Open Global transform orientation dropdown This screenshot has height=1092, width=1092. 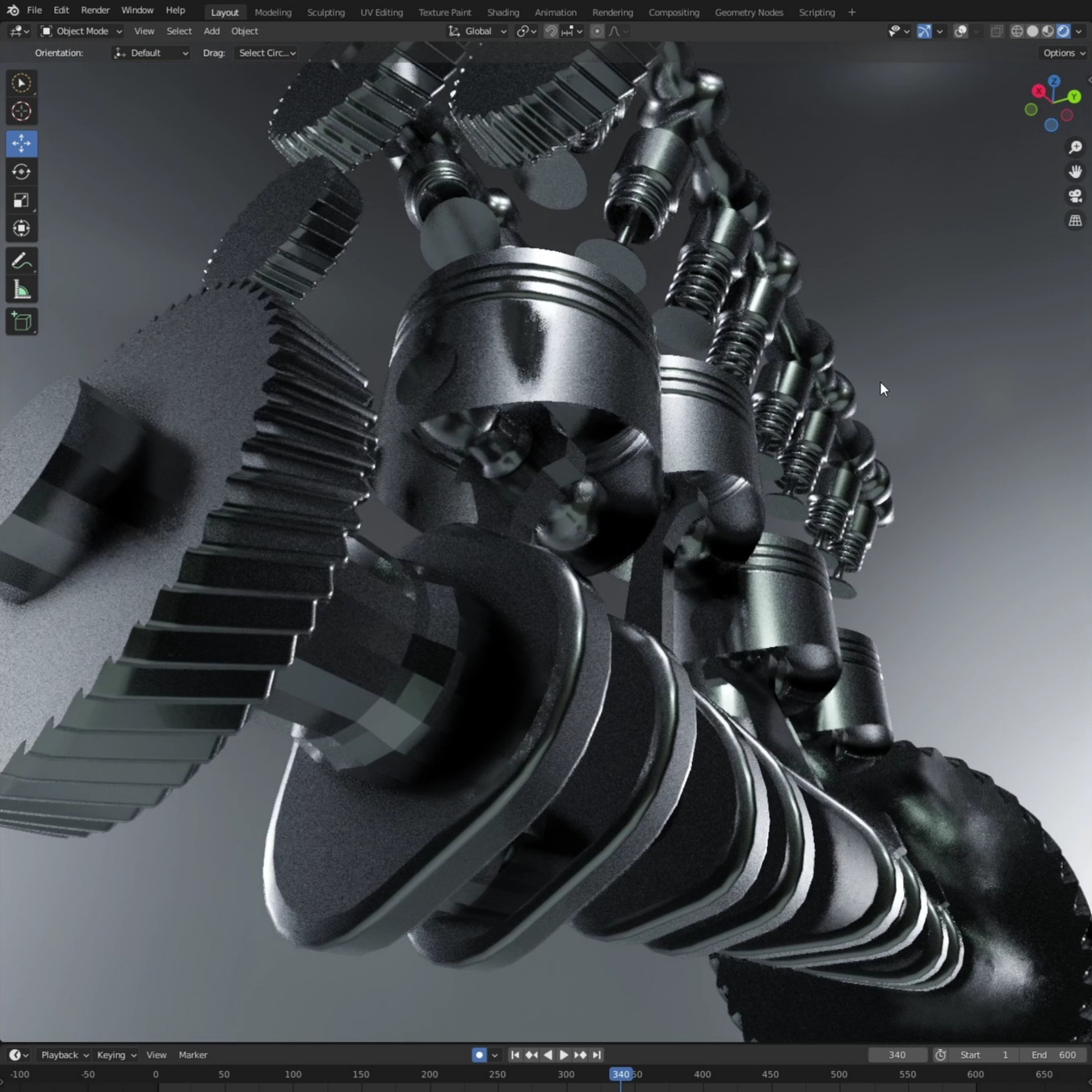coord(477,31)
